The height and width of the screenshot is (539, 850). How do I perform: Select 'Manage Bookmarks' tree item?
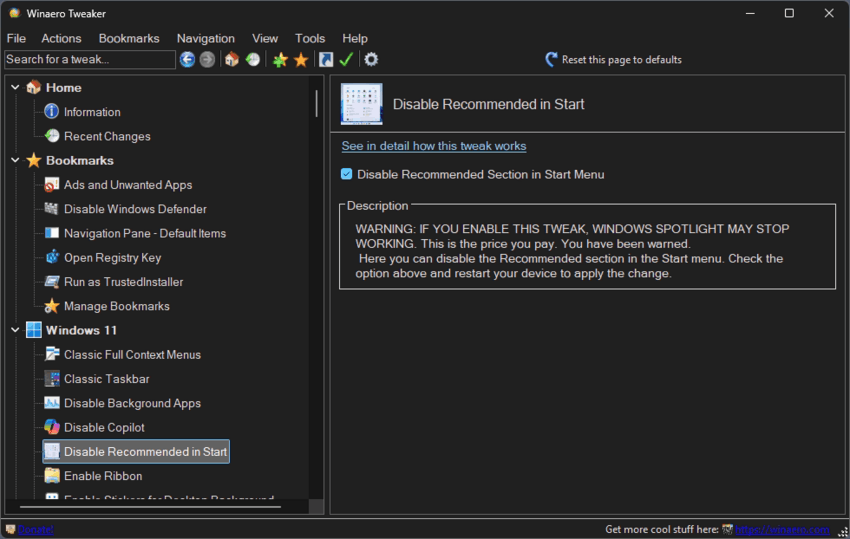[x=117, y=306]
